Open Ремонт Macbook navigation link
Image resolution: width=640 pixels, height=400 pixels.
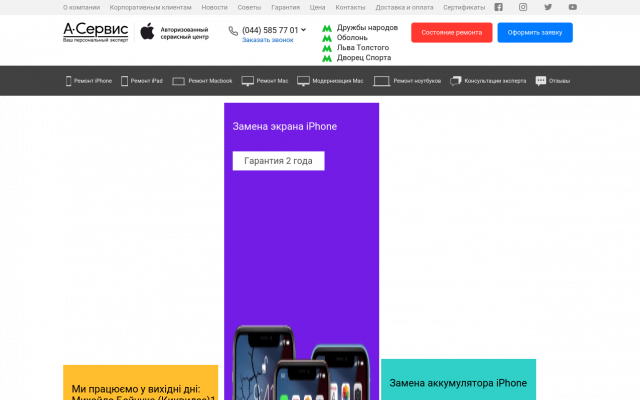coord(210,81)
